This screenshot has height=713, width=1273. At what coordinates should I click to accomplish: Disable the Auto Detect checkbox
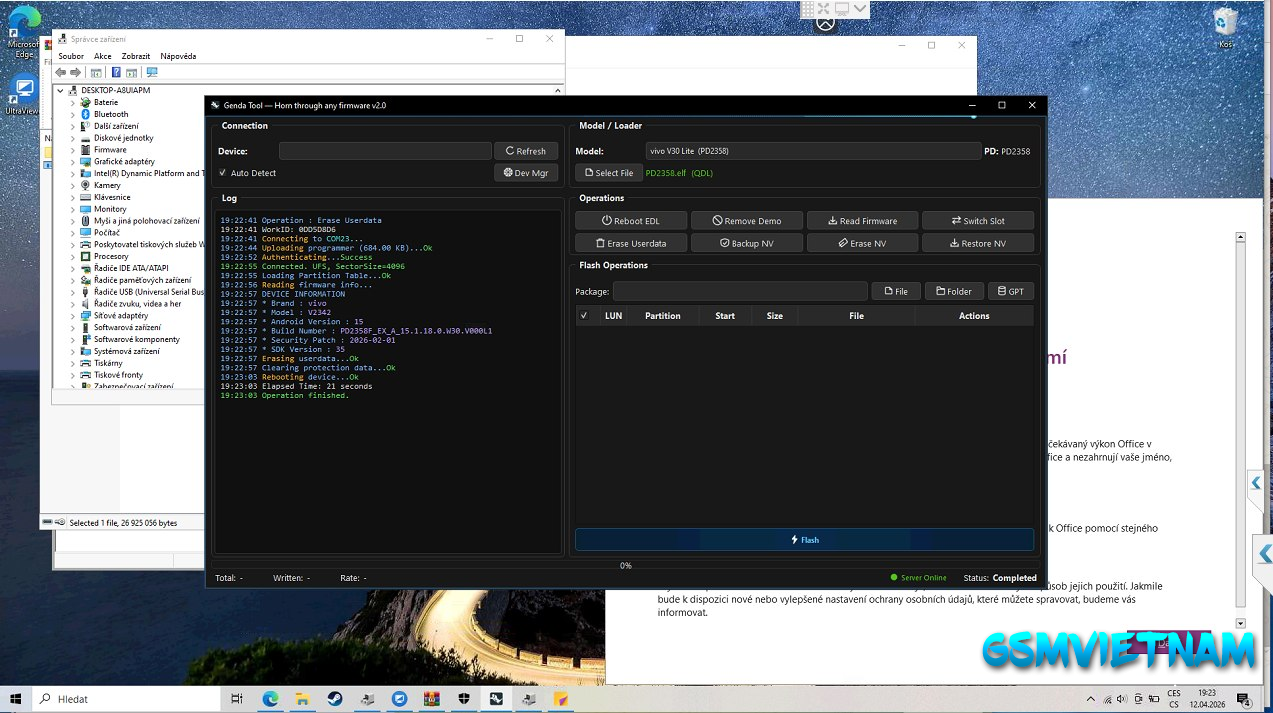coord(223,173)
